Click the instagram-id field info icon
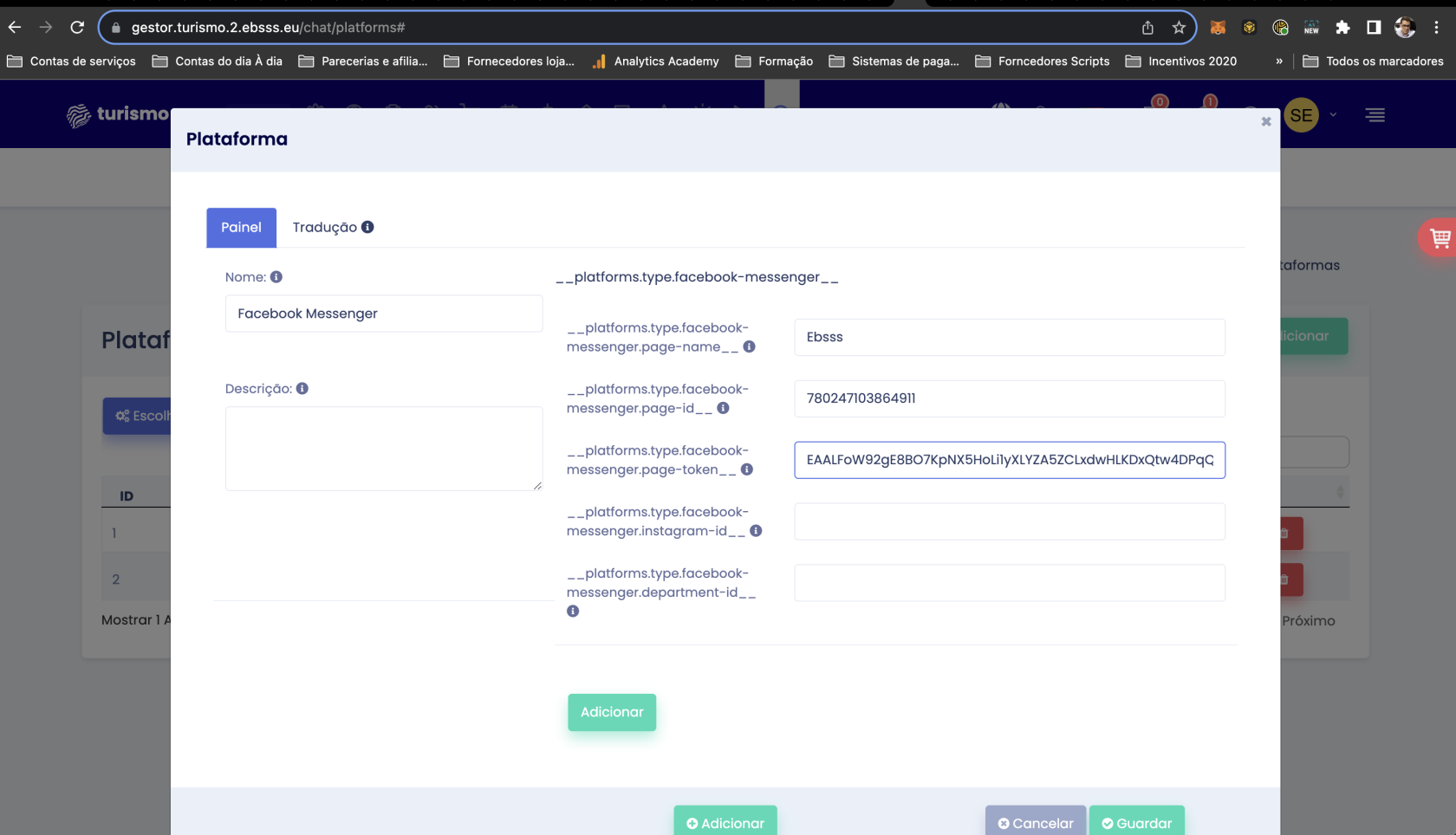 click(756, 531)
